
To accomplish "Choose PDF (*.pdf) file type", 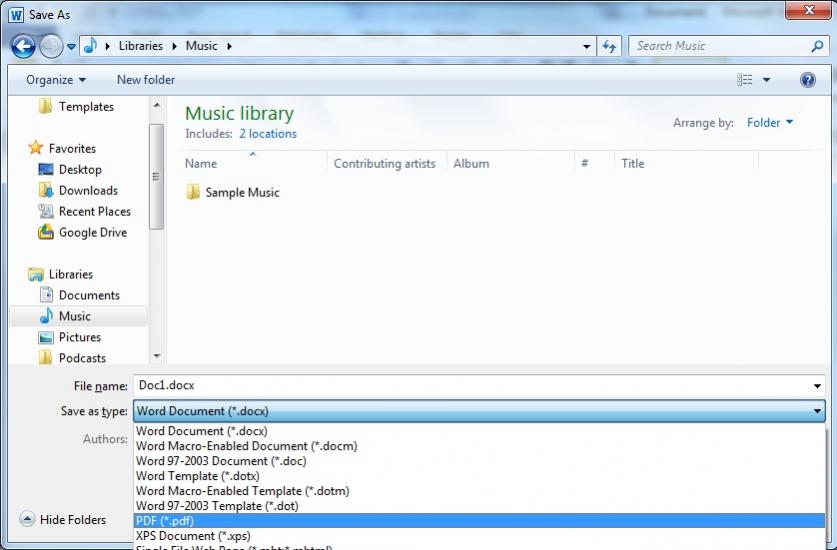I will tap(479, 521).
